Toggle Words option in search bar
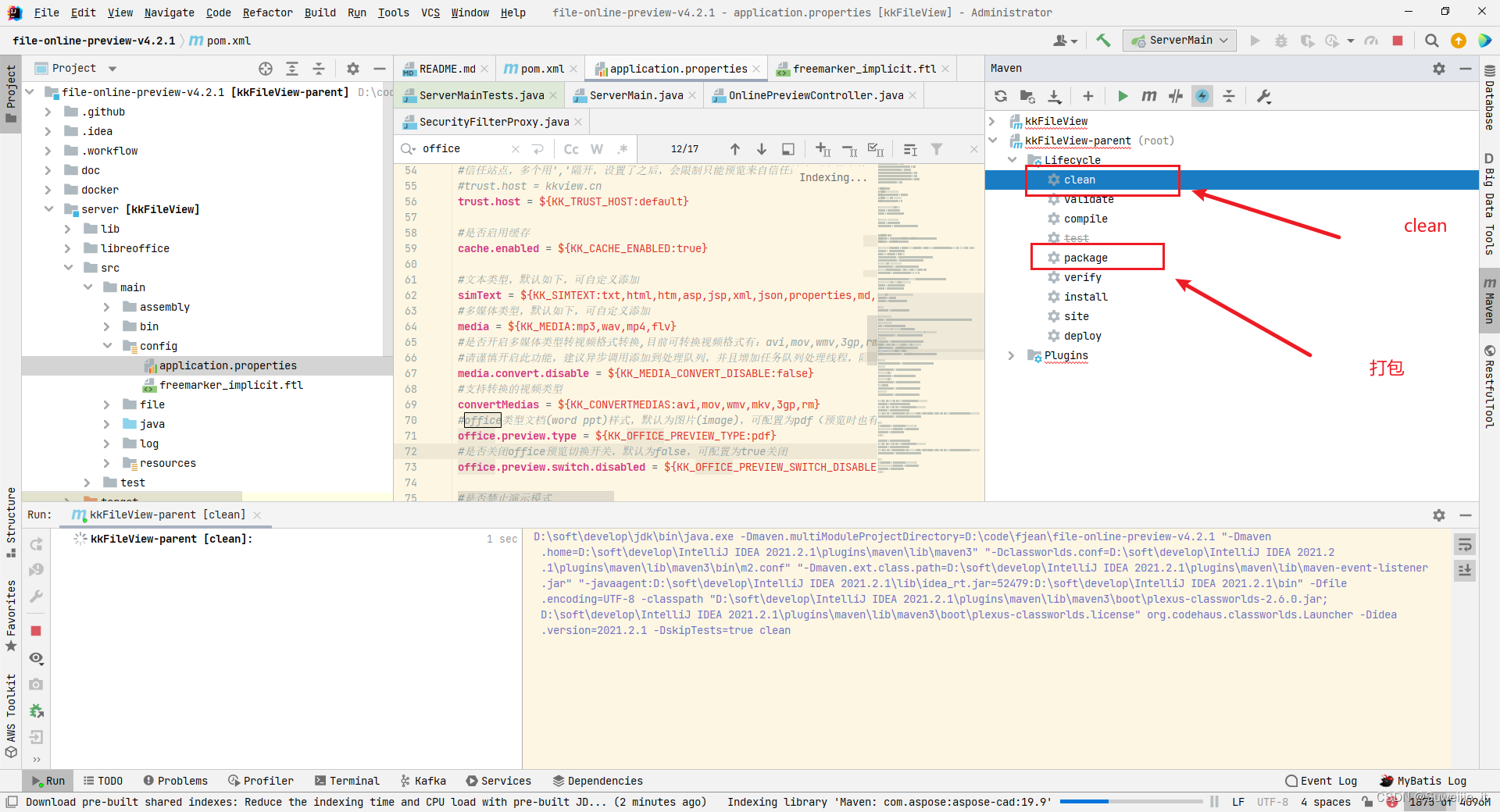The height and width of the screenshot is (812, 1500). (x=597, y=149)
